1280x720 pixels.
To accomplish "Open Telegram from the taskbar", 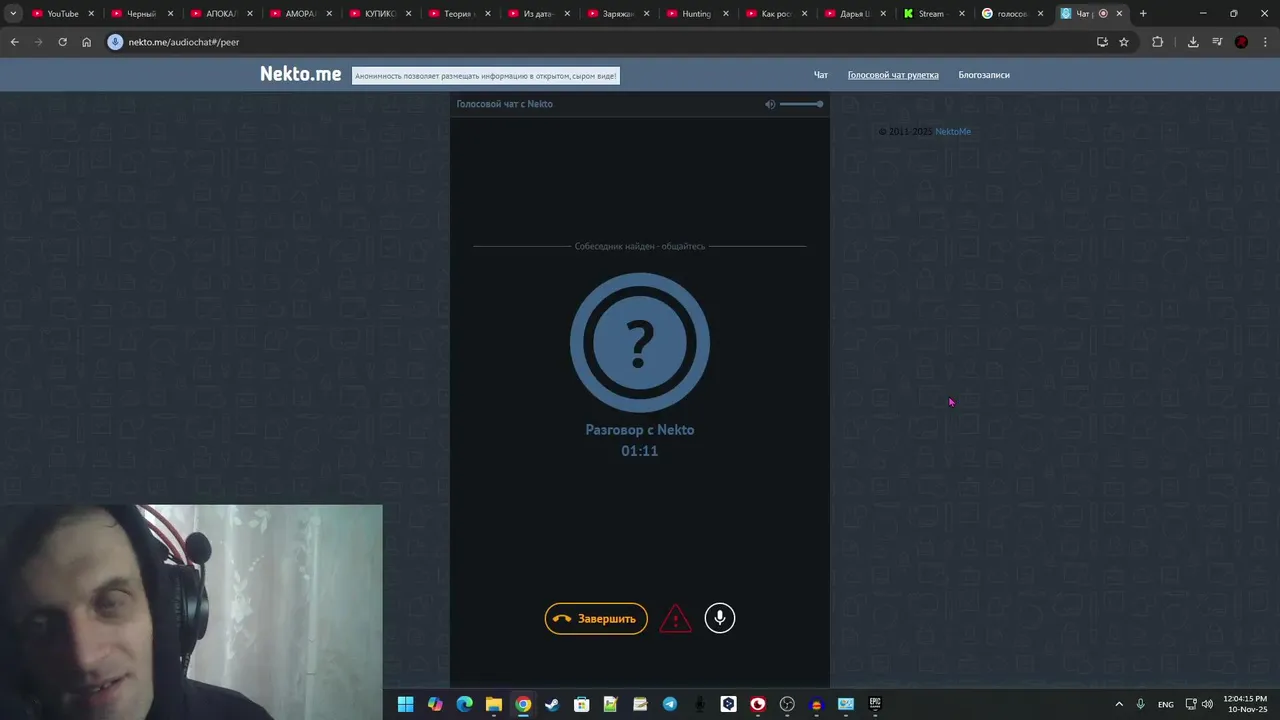I will (x=669, y=704).
